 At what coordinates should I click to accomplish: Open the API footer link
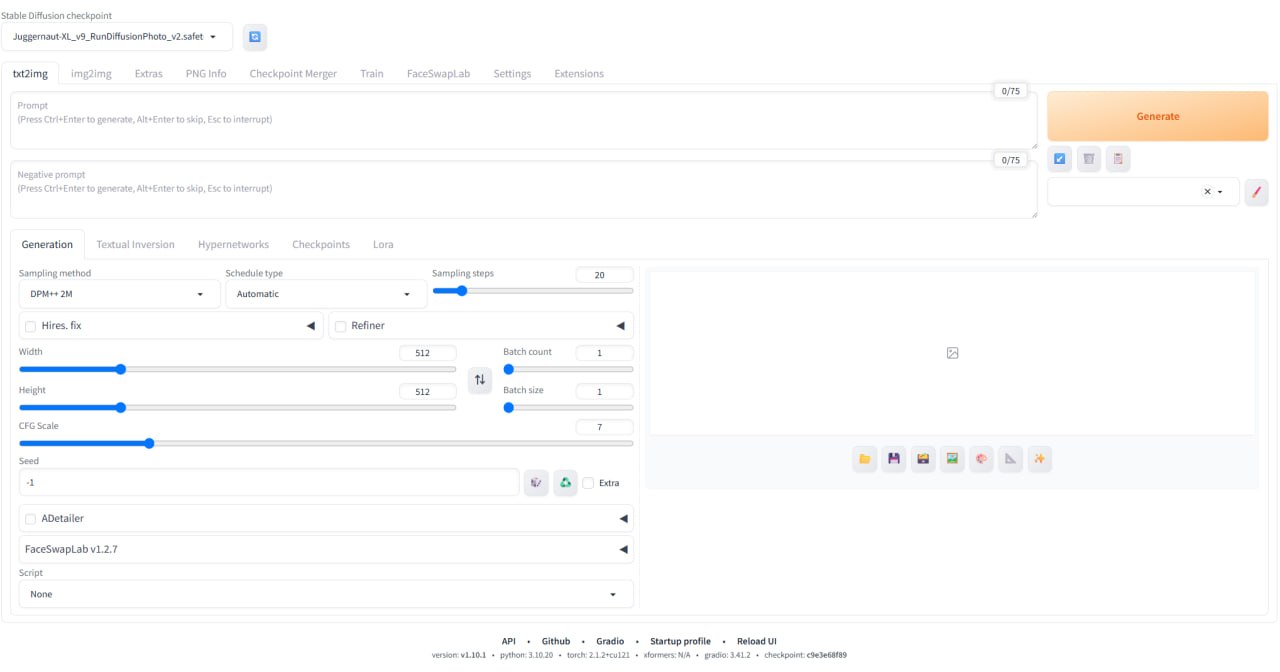509,641
